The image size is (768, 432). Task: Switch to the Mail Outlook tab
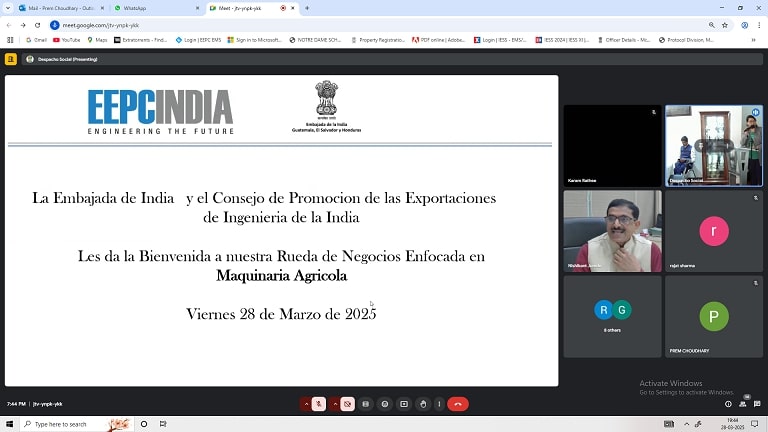coord(61,8)
